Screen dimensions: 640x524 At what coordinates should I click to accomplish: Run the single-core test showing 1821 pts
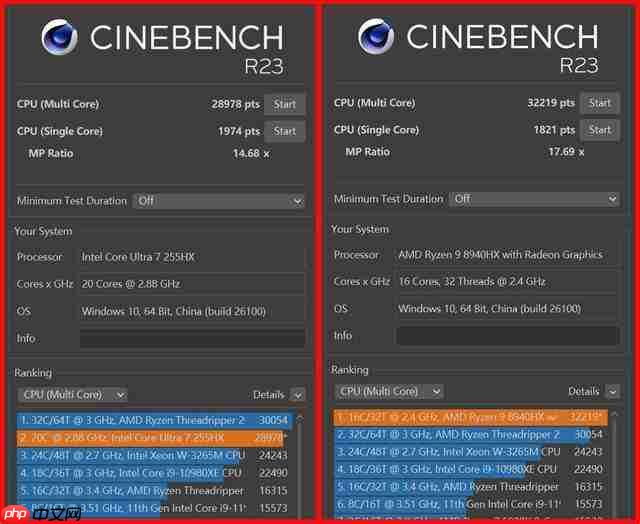point(600,129)
